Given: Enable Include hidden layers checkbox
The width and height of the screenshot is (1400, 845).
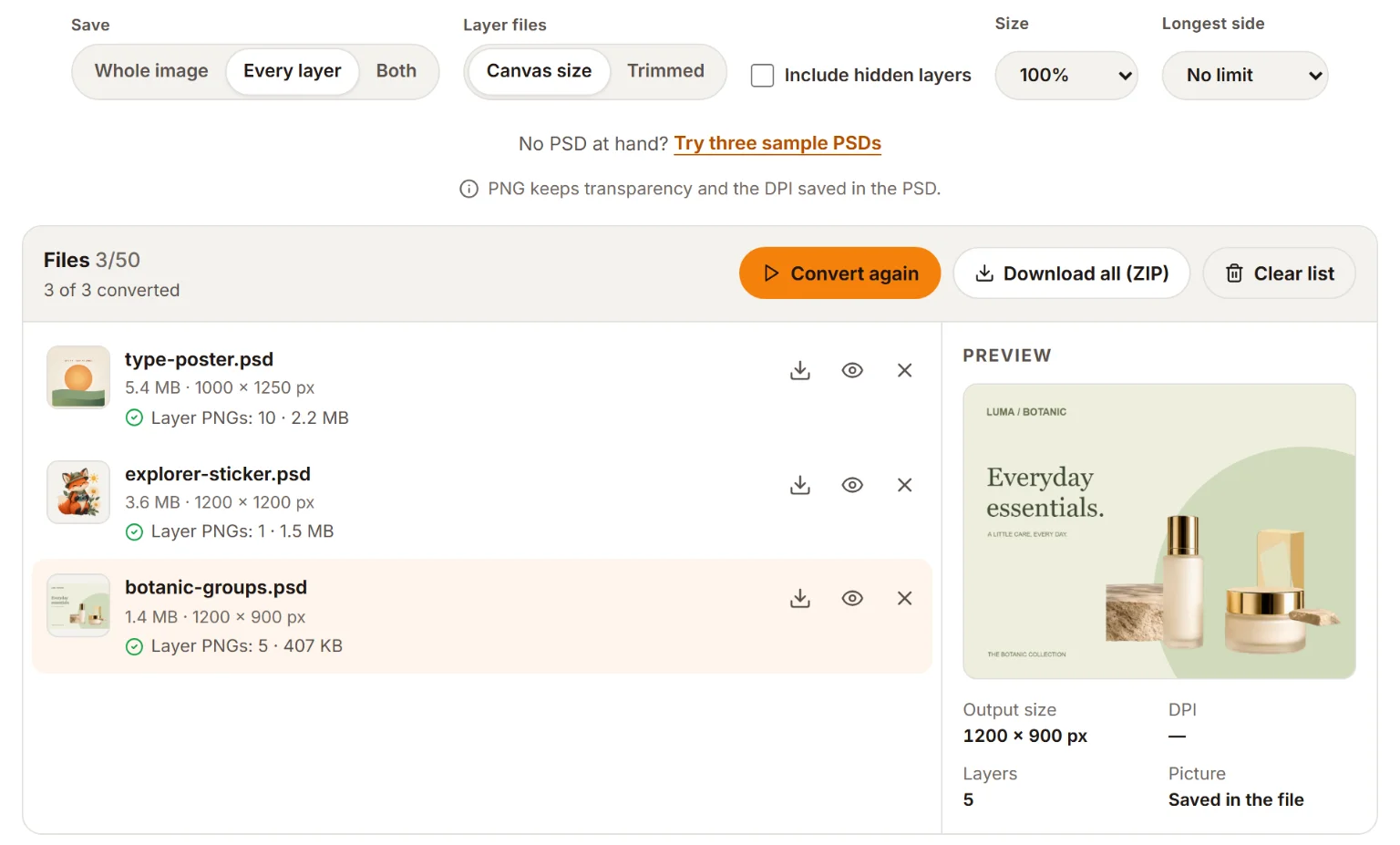Looking at the screenshot, I should [762, 75].
